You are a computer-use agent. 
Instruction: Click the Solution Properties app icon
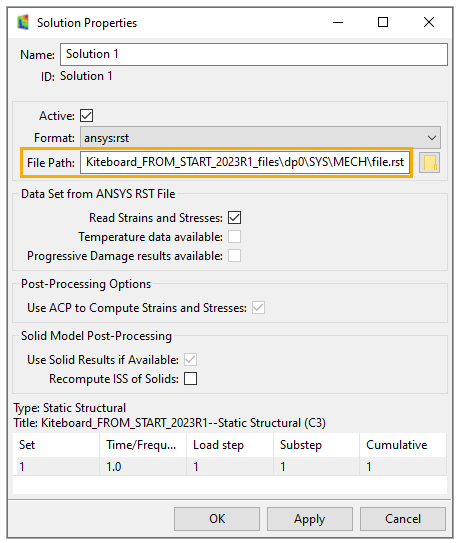(x=23, y=23)
